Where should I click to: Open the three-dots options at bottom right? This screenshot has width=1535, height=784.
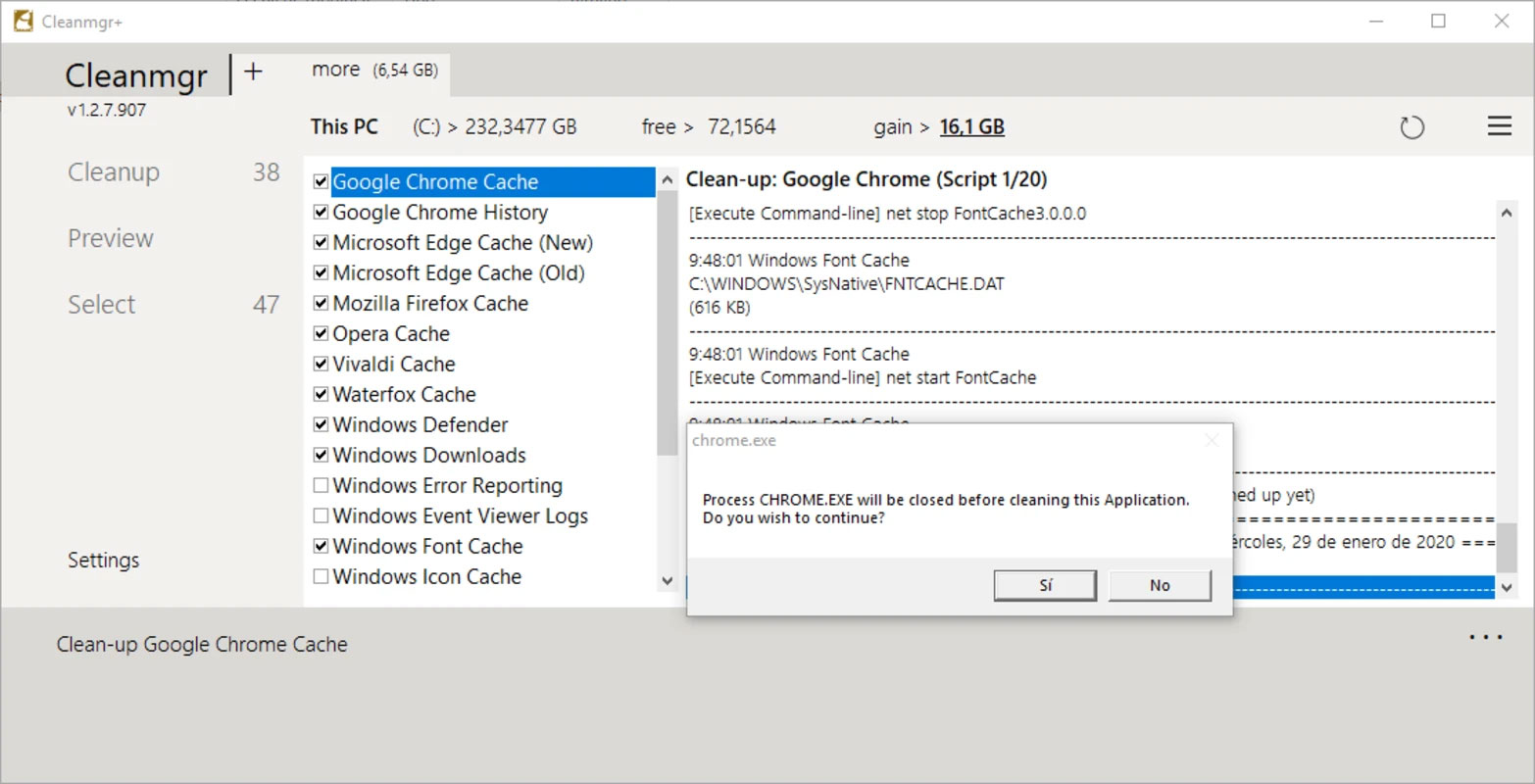coord(1486,638)
